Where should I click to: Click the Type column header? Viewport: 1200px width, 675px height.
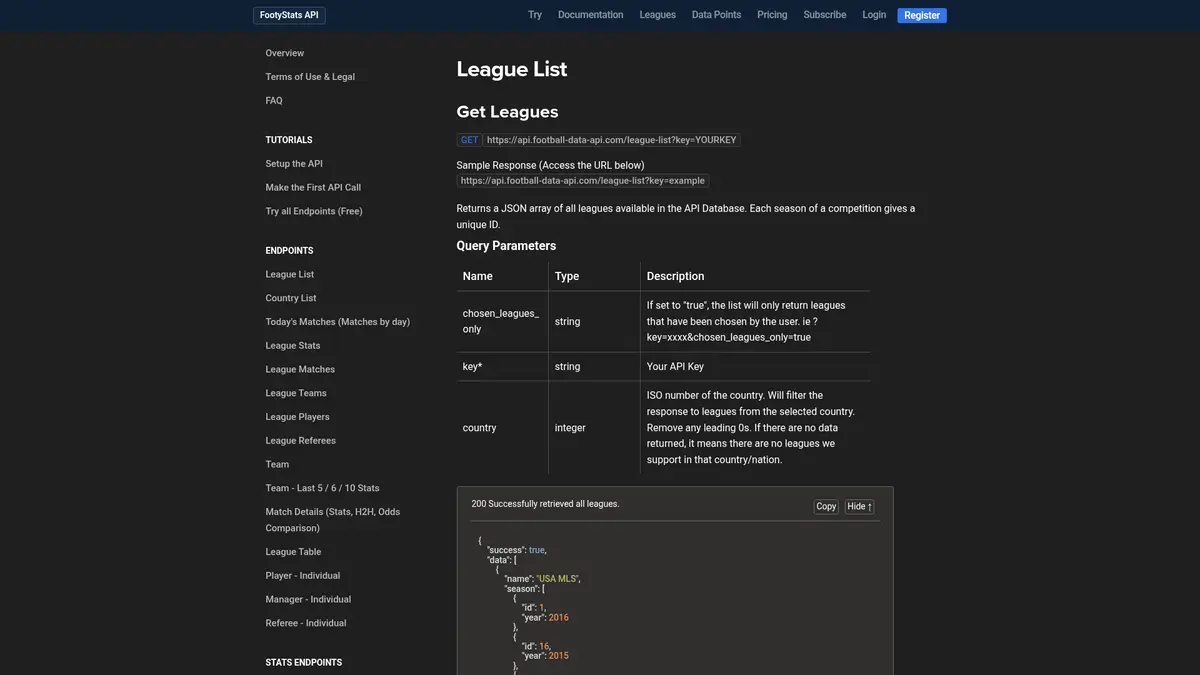coord(567,276)
